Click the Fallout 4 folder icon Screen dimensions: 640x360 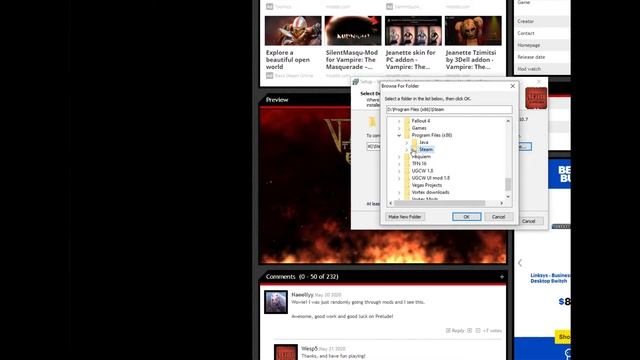coord(407,121)
